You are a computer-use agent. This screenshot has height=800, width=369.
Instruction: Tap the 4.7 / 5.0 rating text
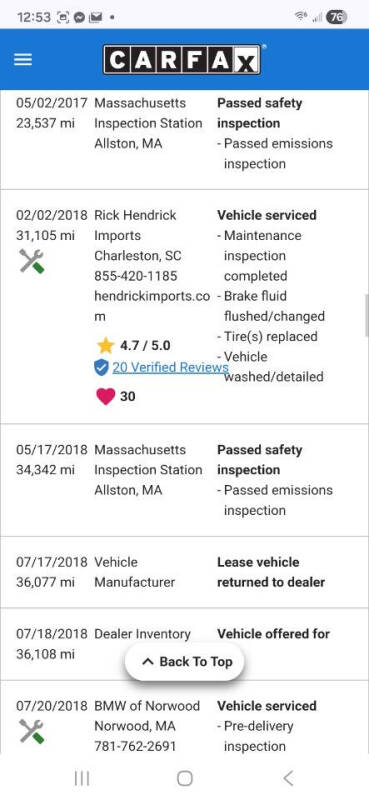point(145,346)
